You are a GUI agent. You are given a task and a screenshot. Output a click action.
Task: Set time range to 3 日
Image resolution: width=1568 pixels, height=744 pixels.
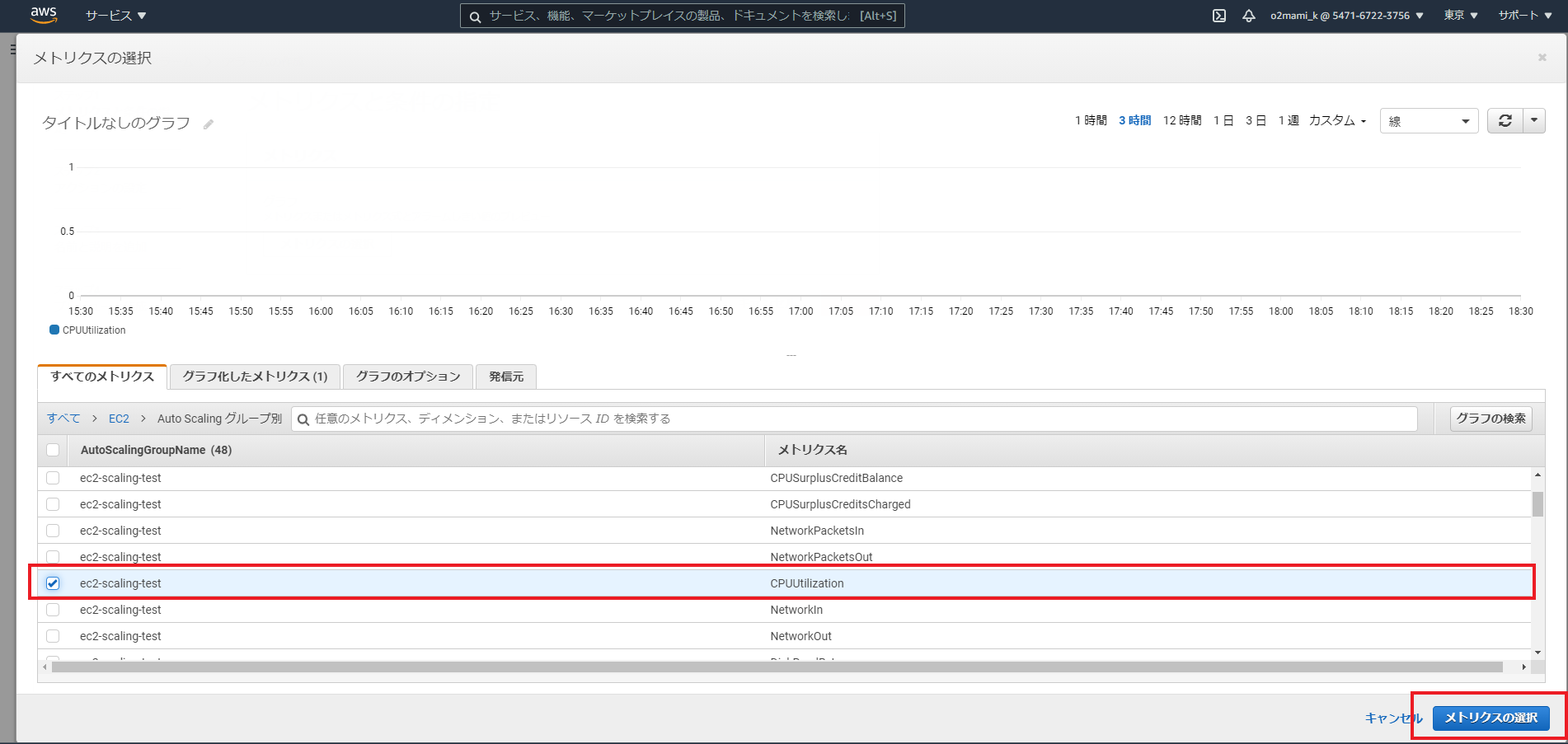click(1256, 120)
